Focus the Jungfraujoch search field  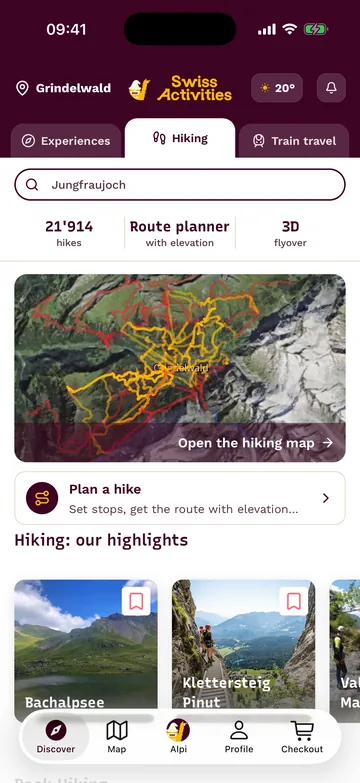(x=180, y=185)
